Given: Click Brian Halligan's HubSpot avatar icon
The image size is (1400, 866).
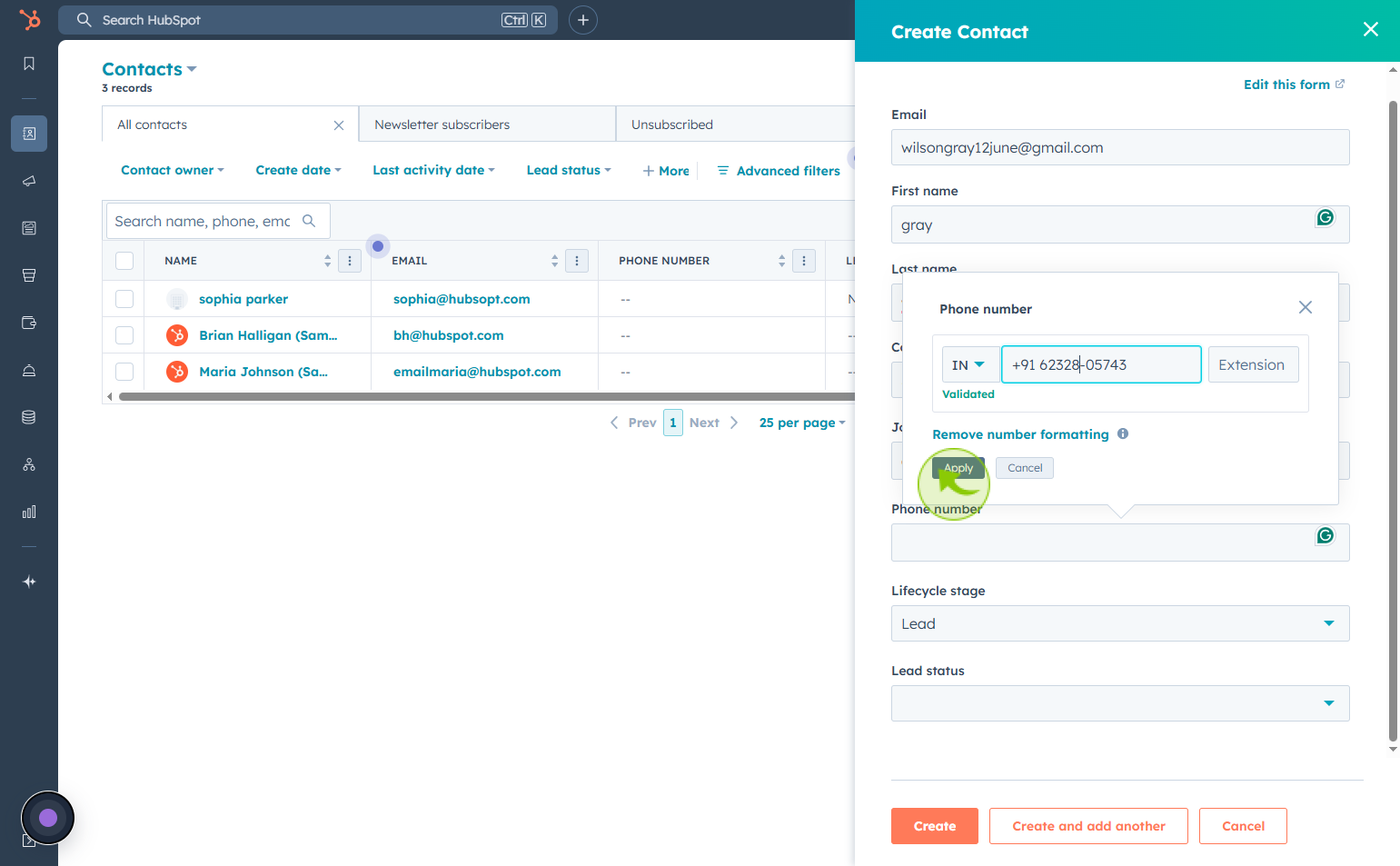Looking at the screenshot, I should tap(177, 335).
